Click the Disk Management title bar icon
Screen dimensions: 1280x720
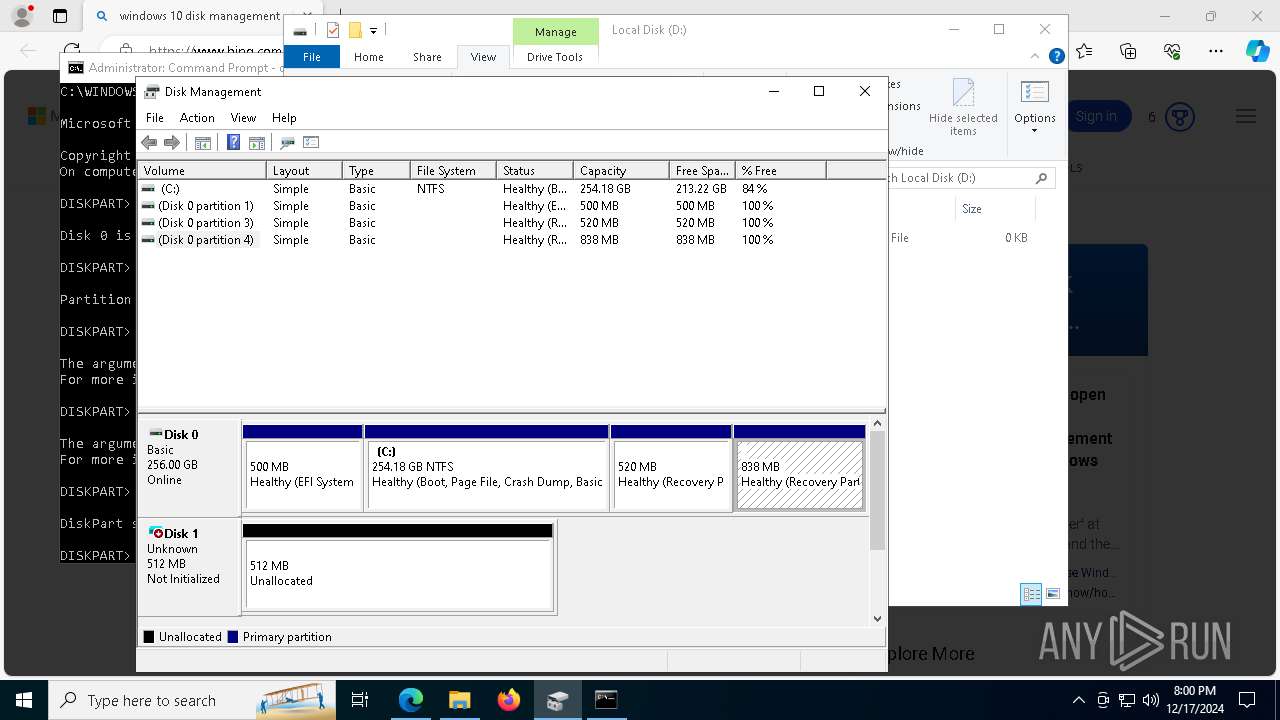click(152, 91)
